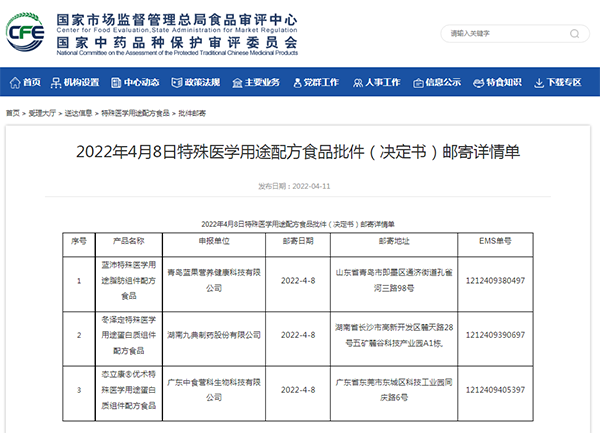Open 主要业务 in the blue navigation bar
Viewport: 600px width, 433px height.
260,82
